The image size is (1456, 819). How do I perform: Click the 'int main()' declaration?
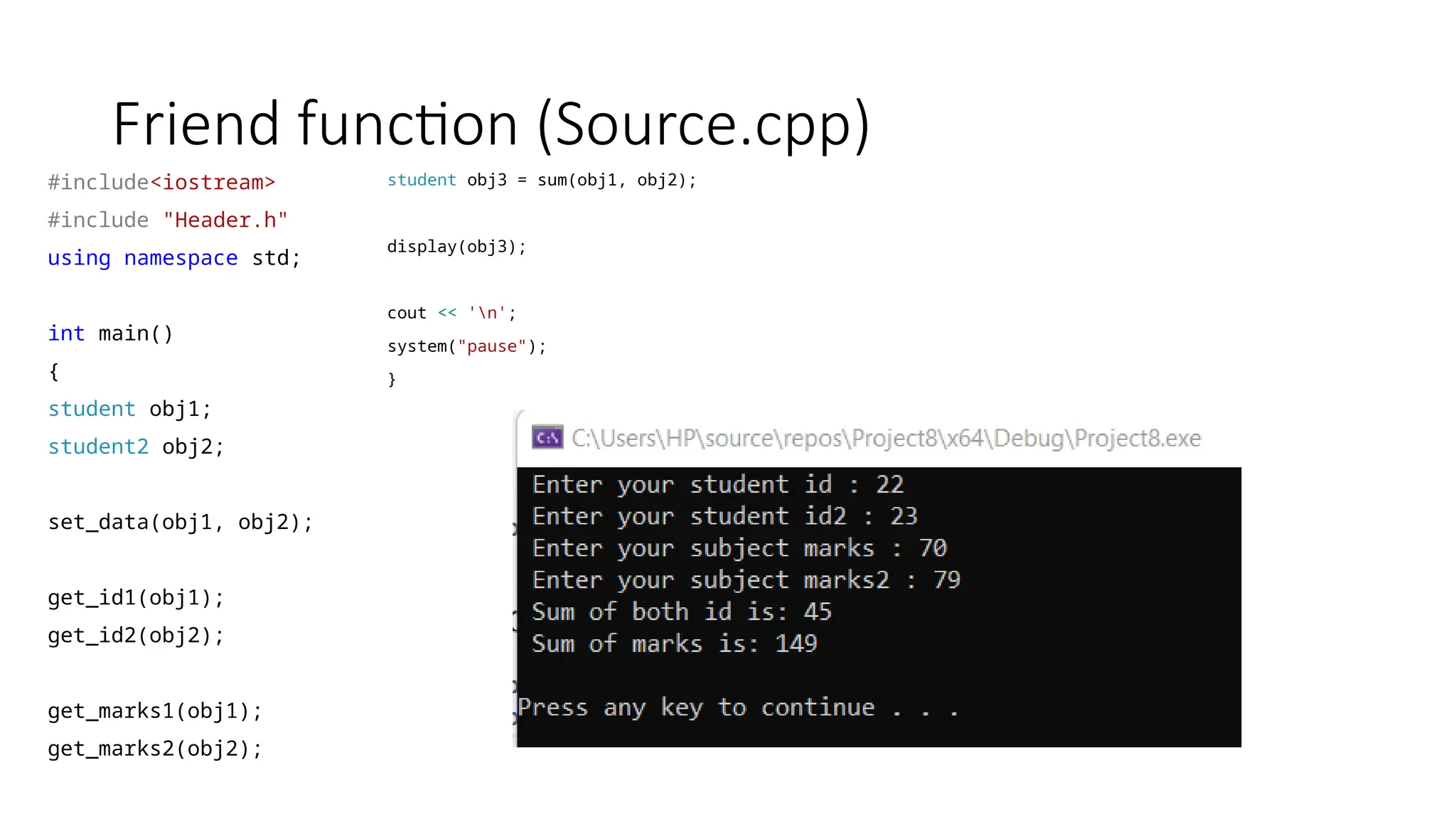(x=110, y=333)
